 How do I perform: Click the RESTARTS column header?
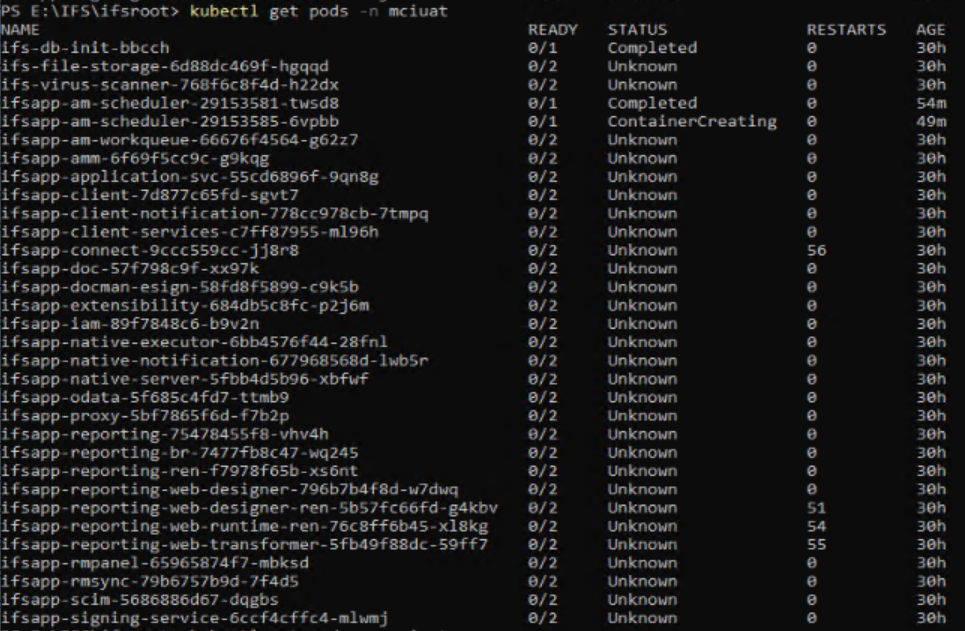846,30
